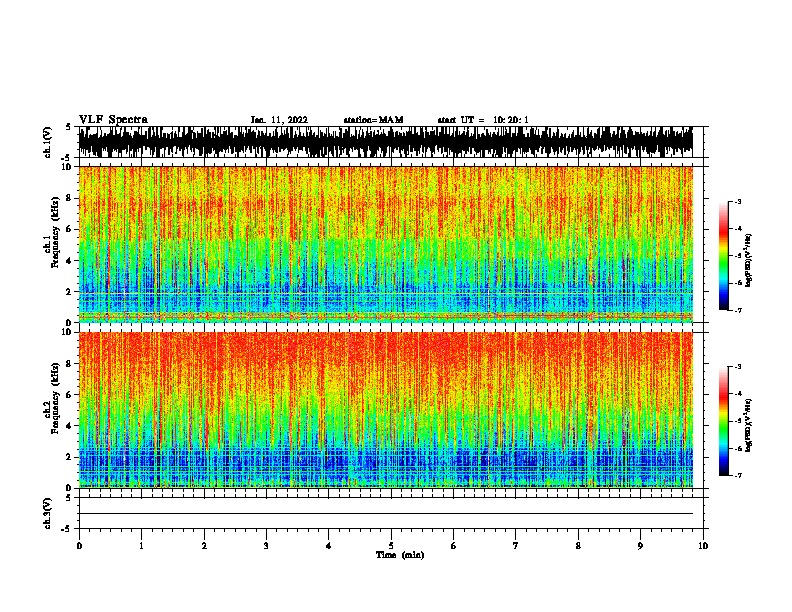This screenshot has height=612, width=792.
Task: Click the station=MAM header label
Action: [x=373, y=120]
